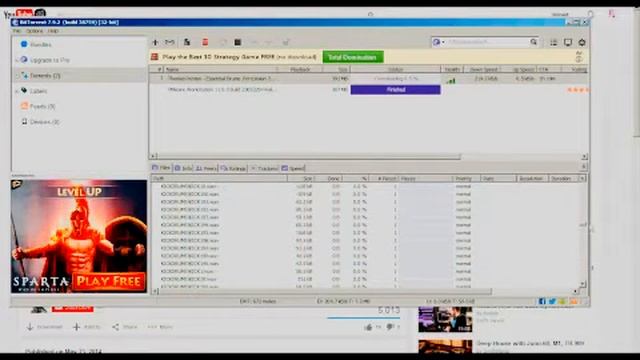Screen dimensions: 640x360
Task: Click the green Total Domination button
Action: point(353,57)
